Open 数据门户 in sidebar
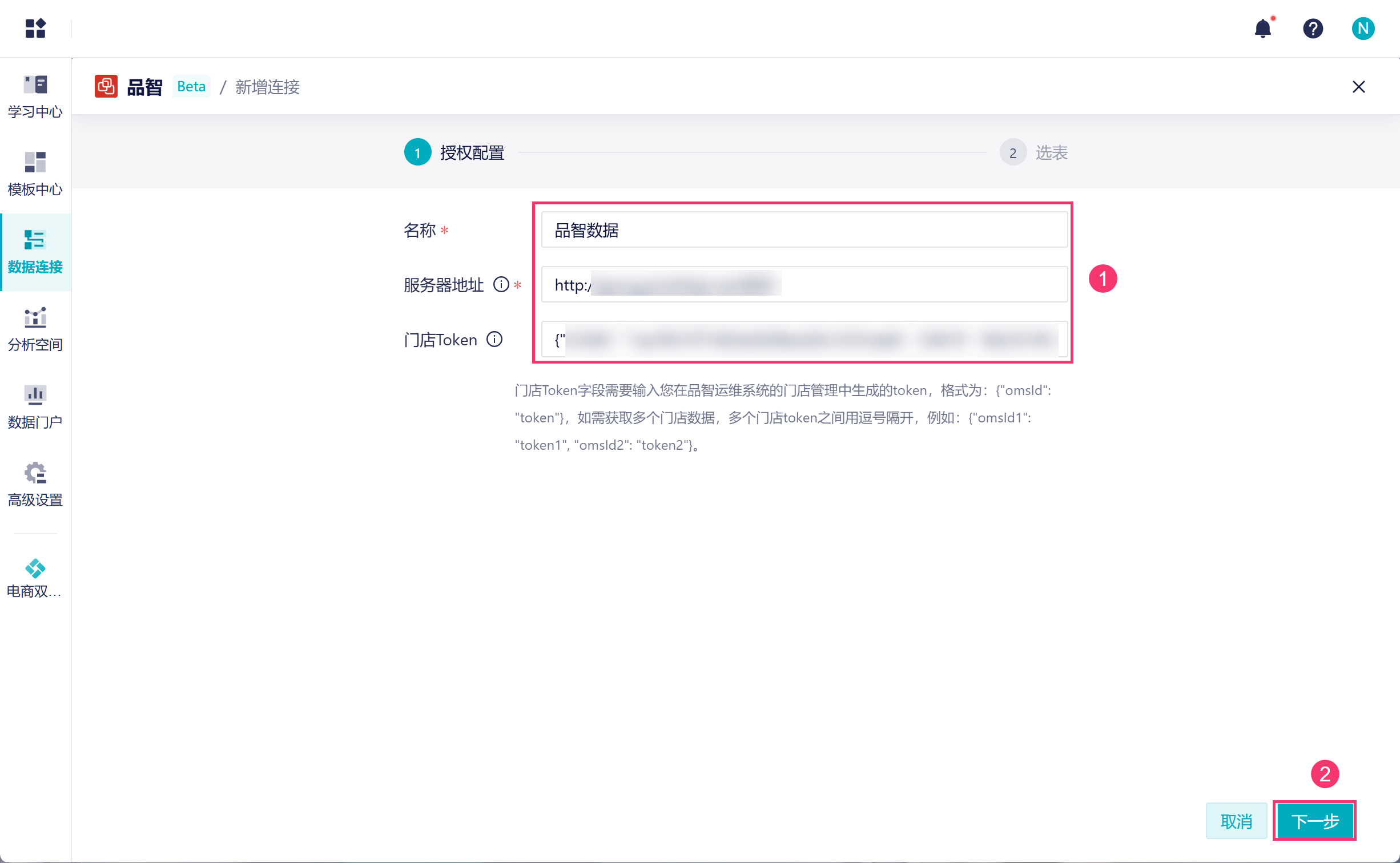 [x=35, y=407]
